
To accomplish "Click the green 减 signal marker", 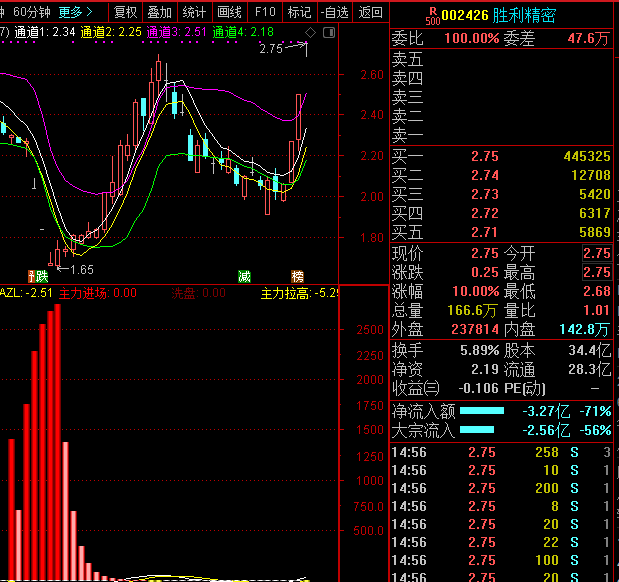I will click(x=244, y=276).
